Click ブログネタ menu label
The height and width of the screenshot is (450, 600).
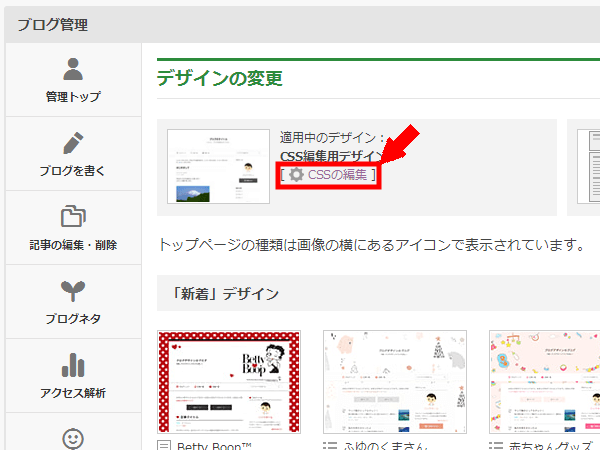click(x=73, y=318)
